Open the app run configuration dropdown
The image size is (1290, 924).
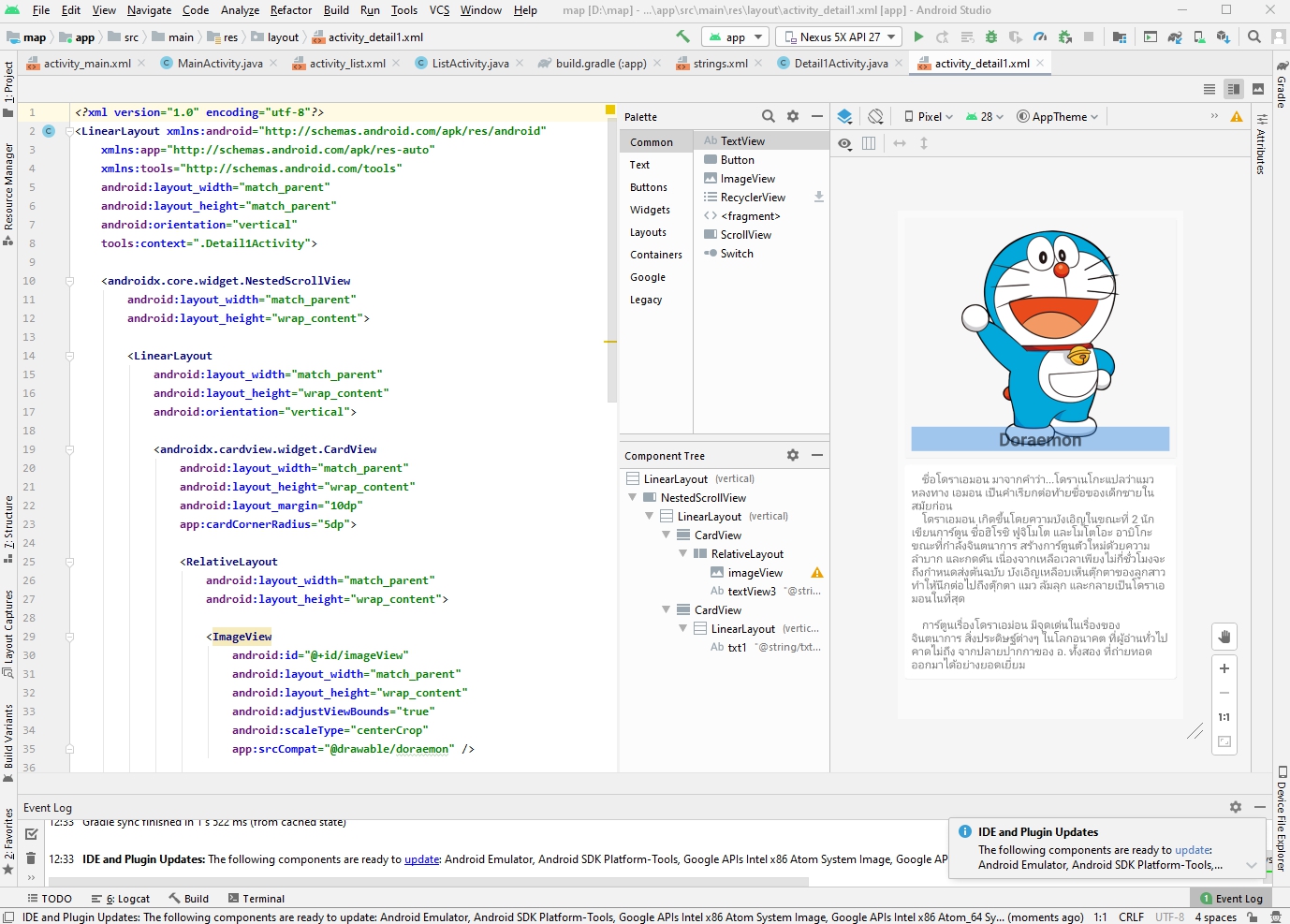point(735,37)
